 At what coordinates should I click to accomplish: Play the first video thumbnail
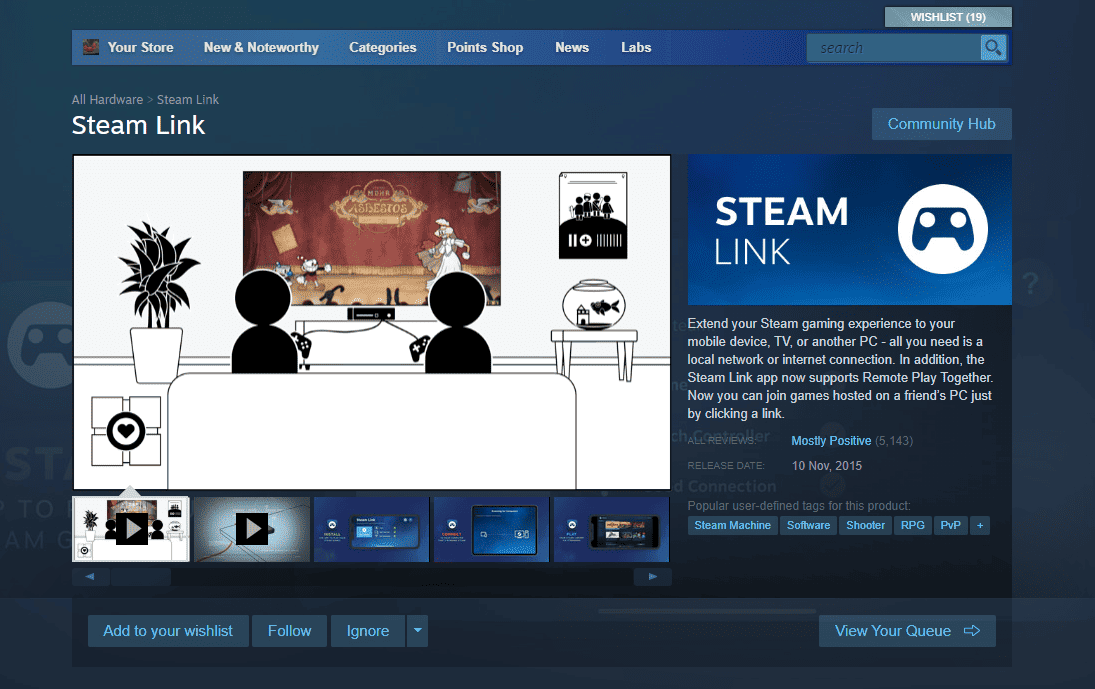click(131, 529)
